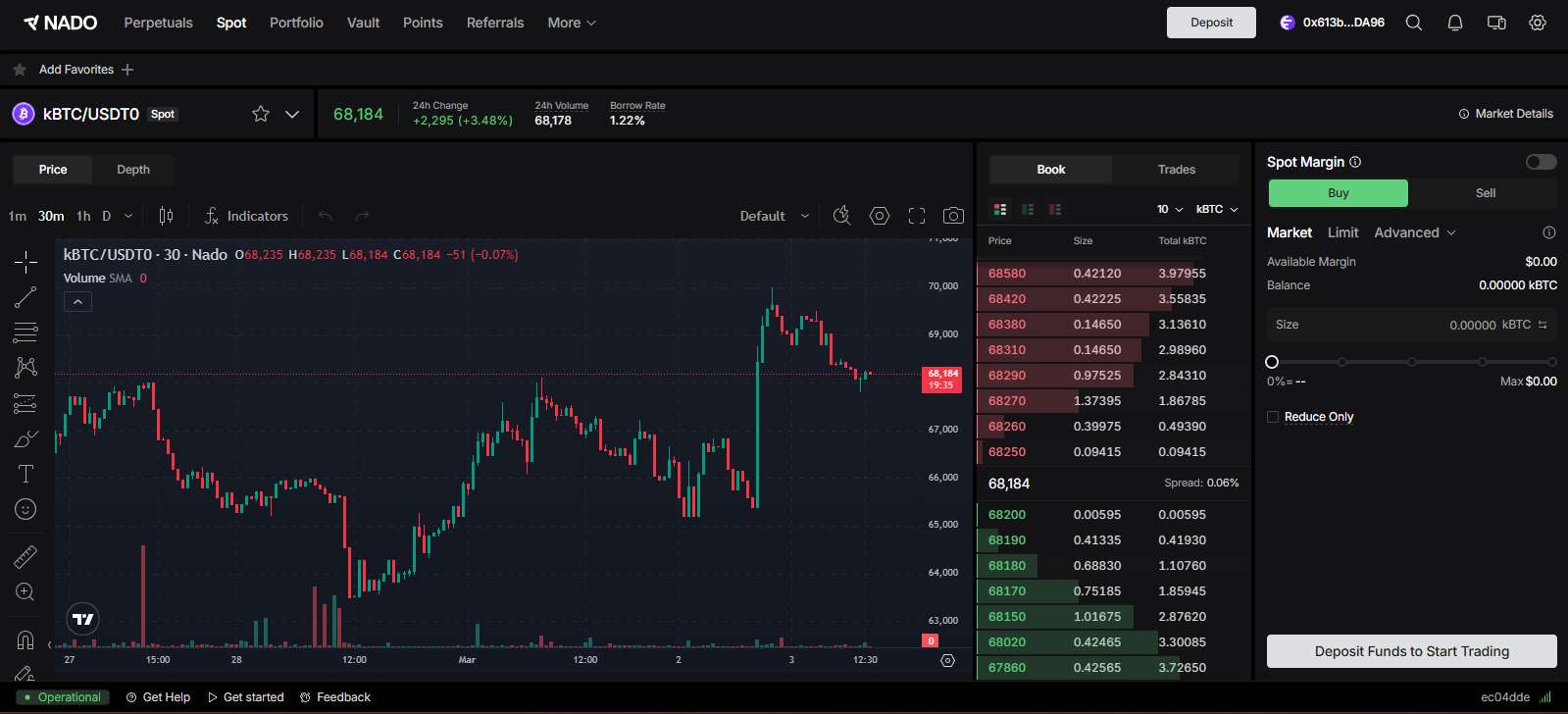Image resolution: width=1568 pixels, height=714 pixels.
Task: Open the Fibonacci retracement tool
Action: click(x=25, y=332)
